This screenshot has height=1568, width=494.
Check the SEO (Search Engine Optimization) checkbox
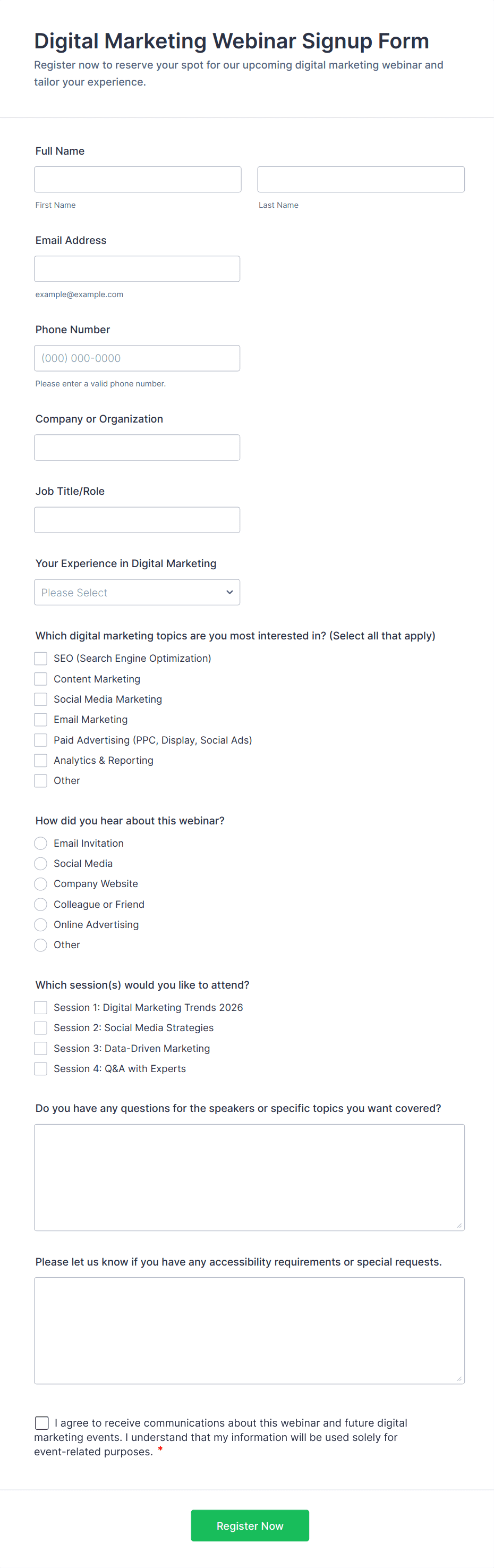coord(40,658)
